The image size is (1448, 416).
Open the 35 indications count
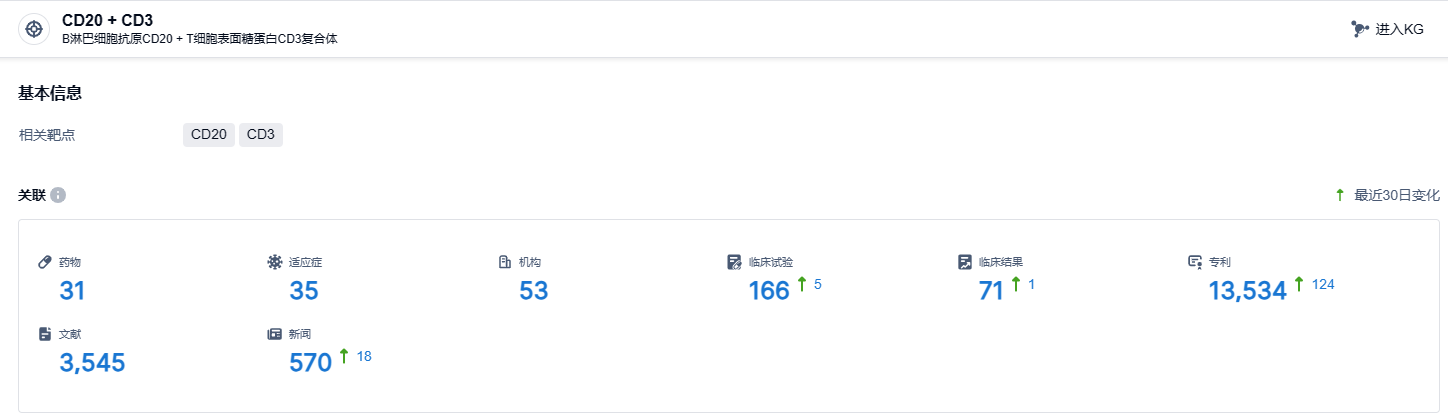303,291
